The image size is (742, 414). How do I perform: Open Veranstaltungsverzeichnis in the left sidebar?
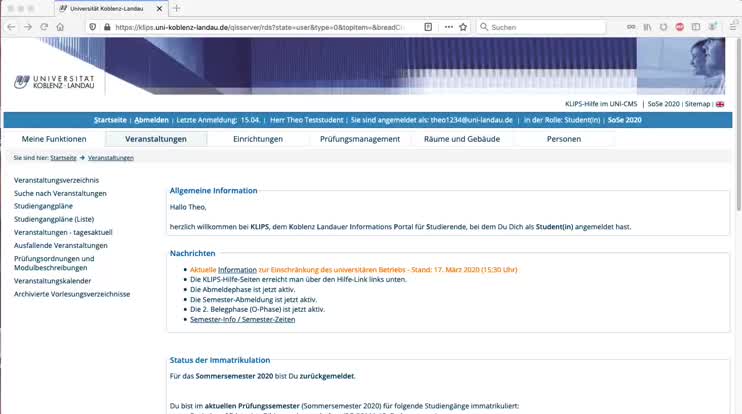coord(56,180)
